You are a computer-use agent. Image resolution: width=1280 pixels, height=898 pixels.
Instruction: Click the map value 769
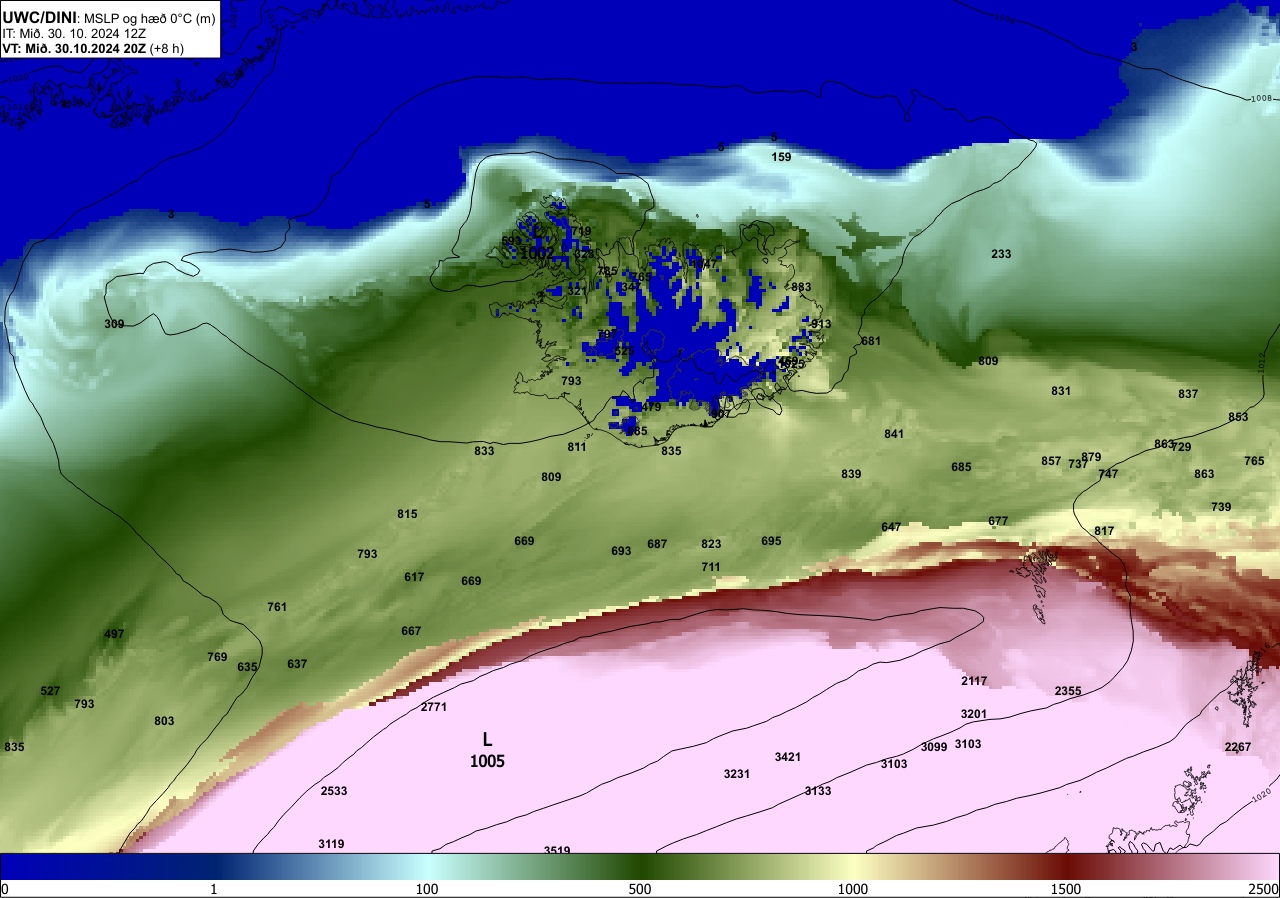tap(217, 657)
